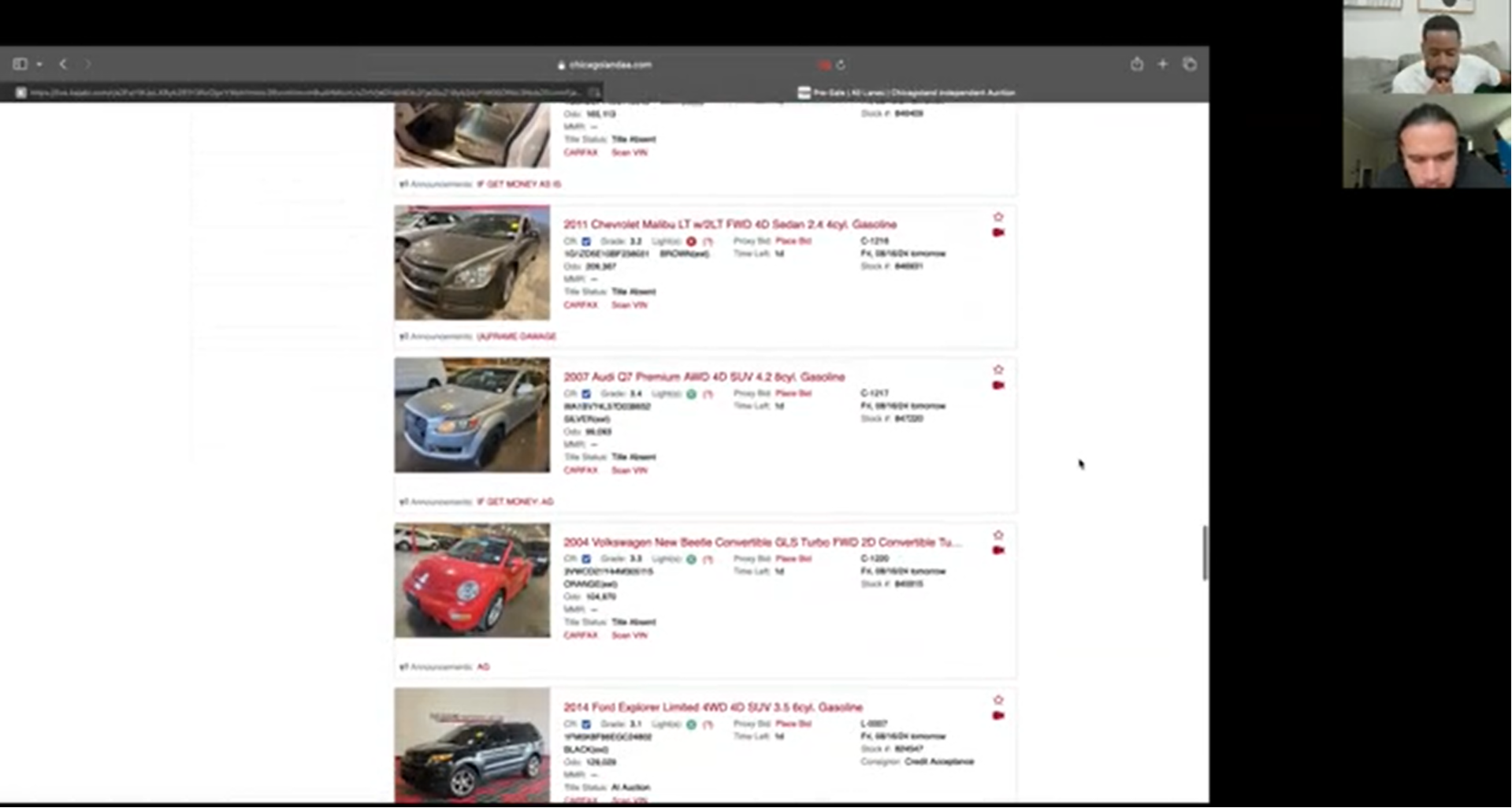Image resolution: width=1512 pixels, height=808 pixels.
Task: Open the Safari share icon
Action: 1136,64
